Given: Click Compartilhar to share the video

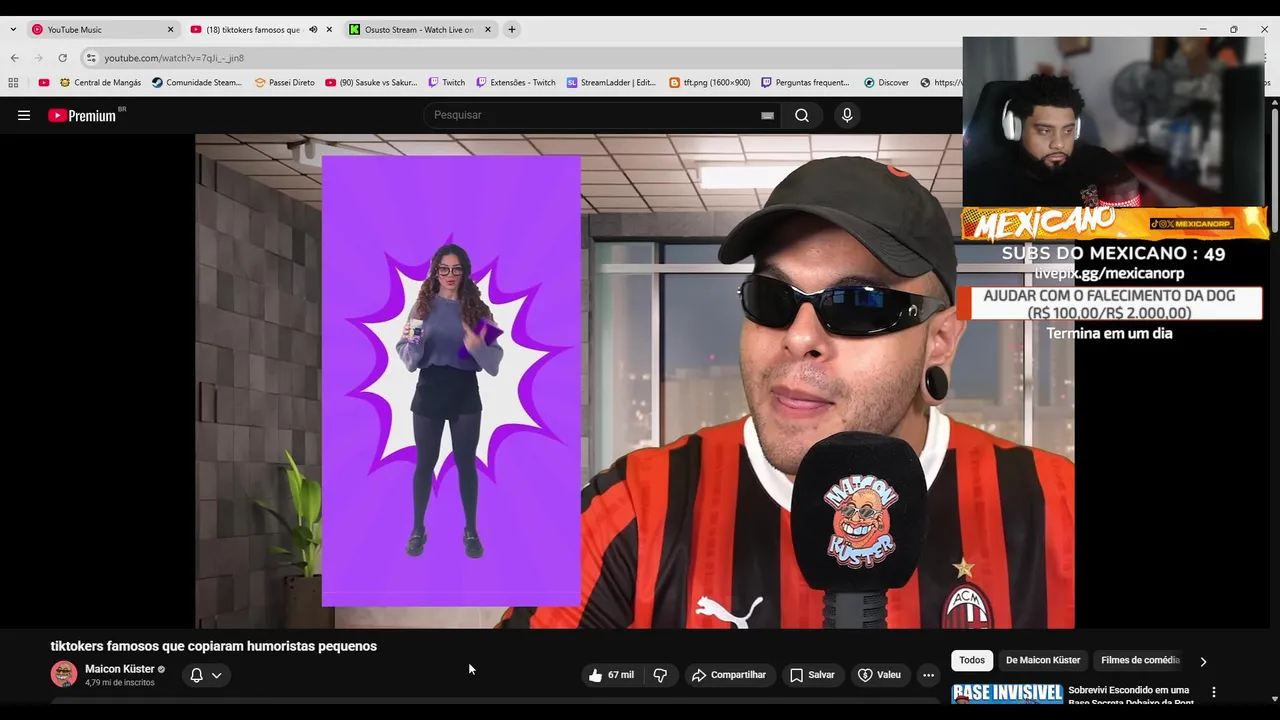Looking at the screenshot, I should point(729,675).
